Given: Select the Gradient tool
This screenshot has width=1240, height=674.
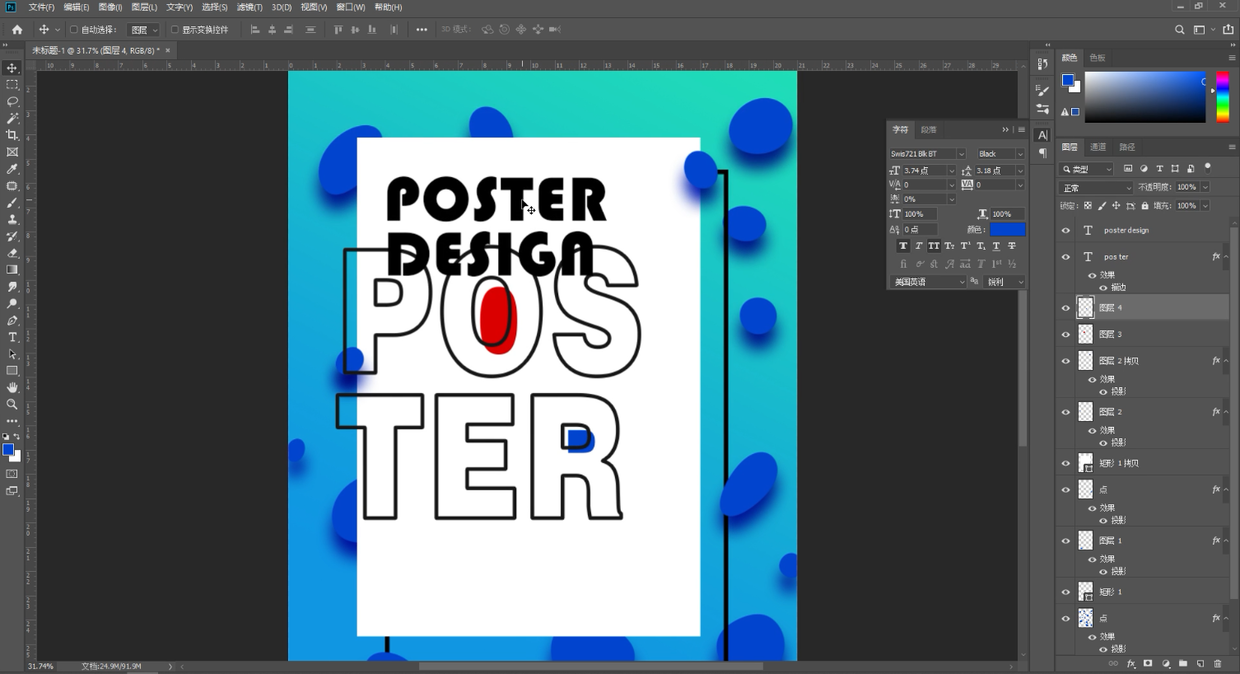Looking at the screenshot, I should tap(12, 270).
